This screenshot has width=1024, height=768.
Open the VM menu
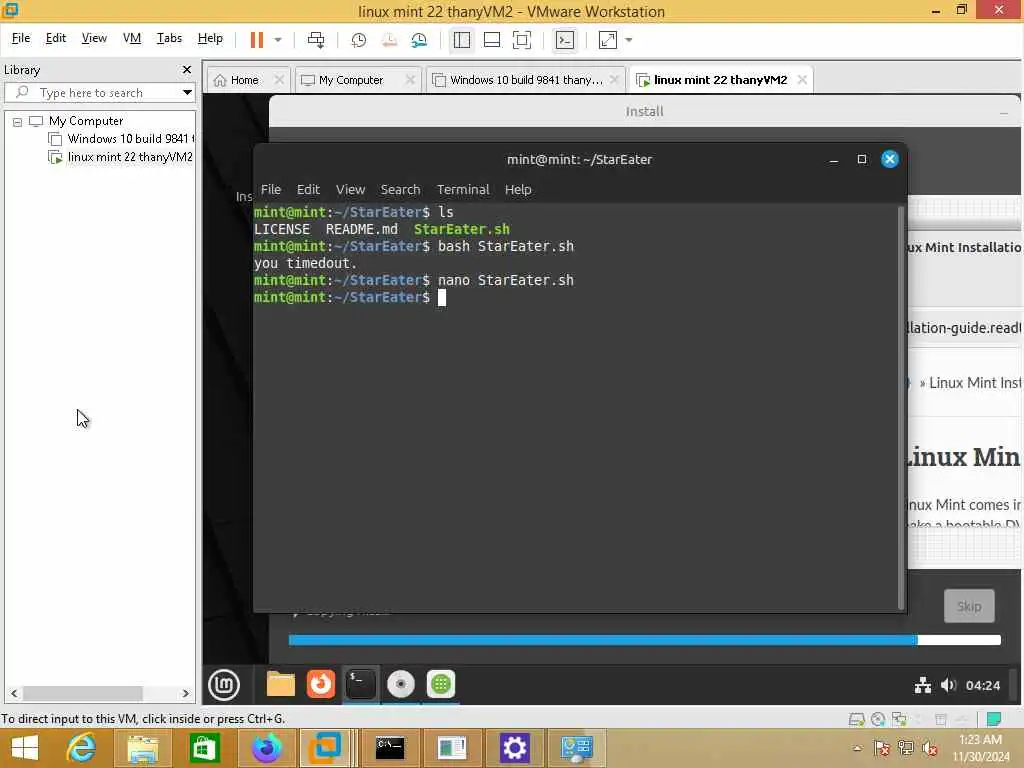click(x=132, y=38)
